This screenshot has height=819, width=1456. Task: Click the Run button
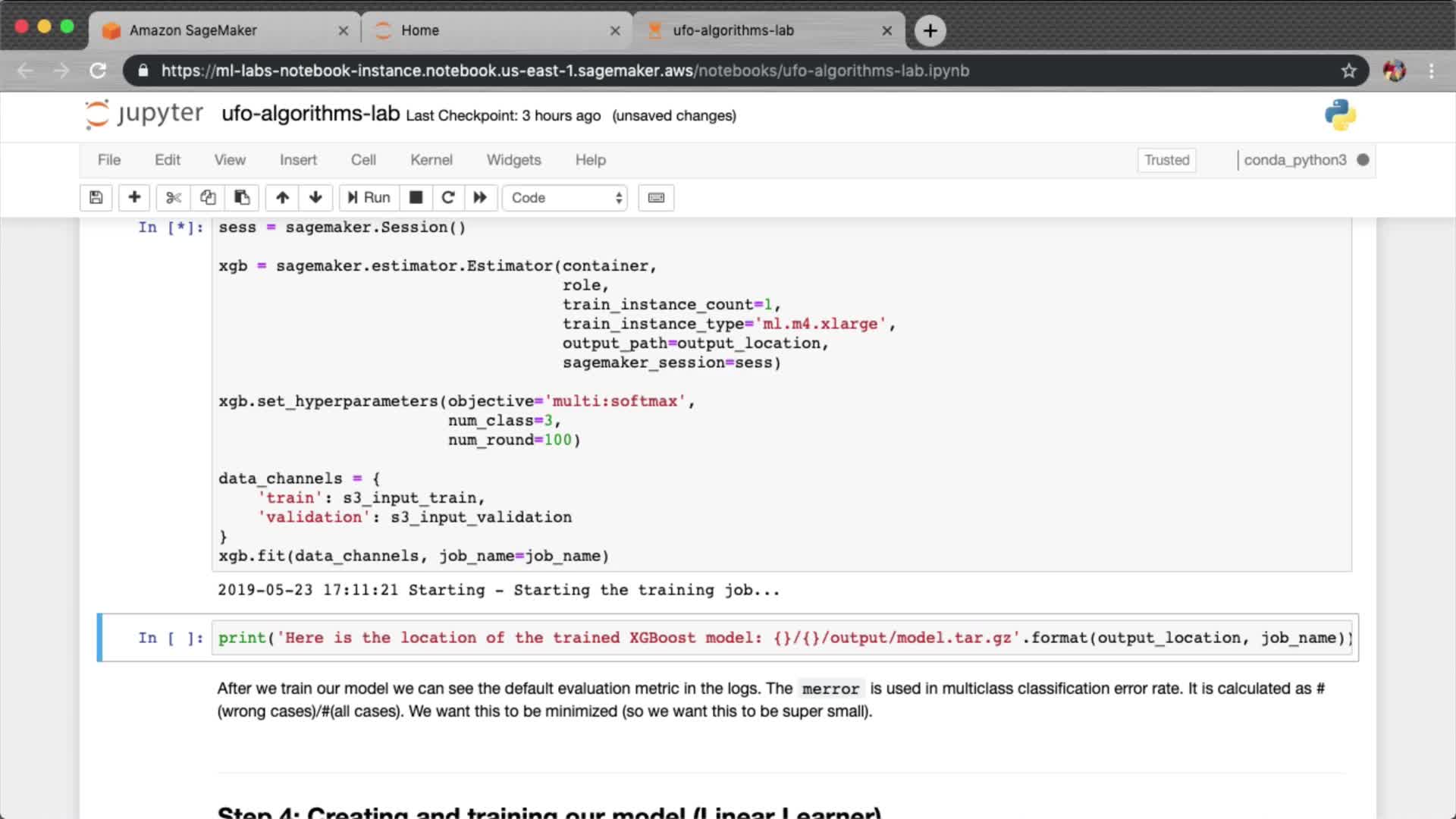(x=369, y=198)
